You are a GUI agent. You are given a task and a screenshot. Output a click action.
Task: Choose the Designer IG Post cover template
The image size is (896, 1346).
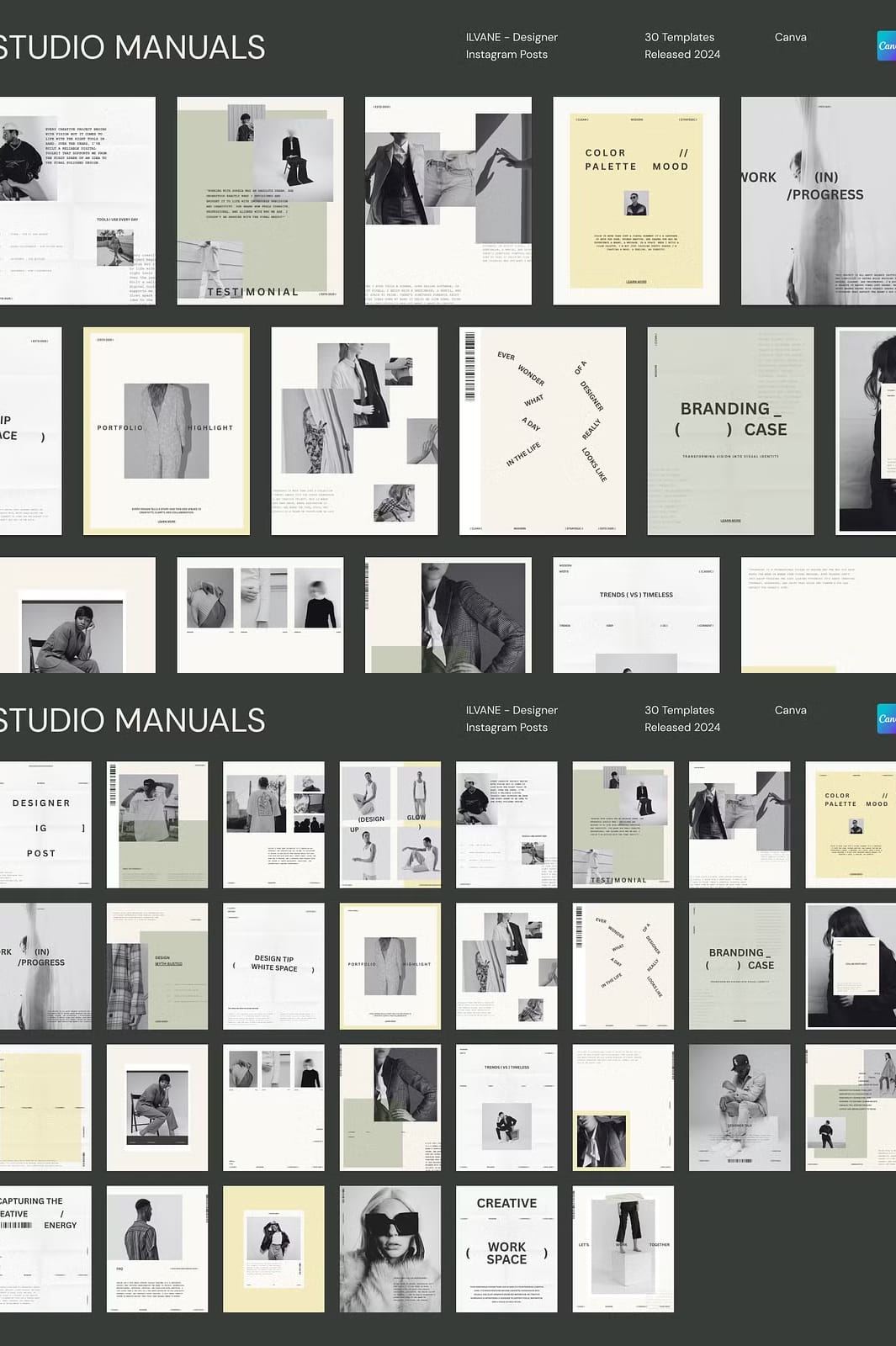45,824
